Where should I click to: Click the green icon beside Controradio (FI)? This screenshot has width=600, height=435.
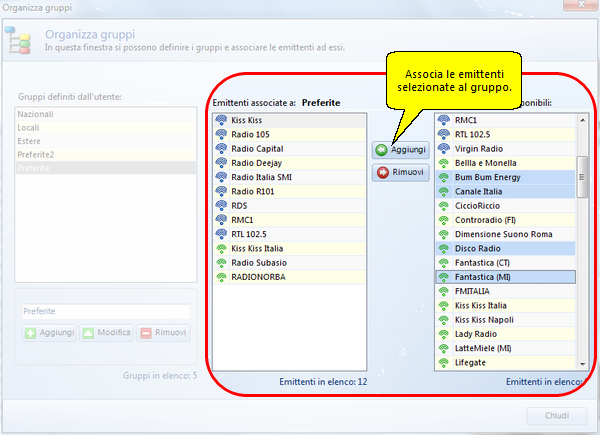[443, 220]
